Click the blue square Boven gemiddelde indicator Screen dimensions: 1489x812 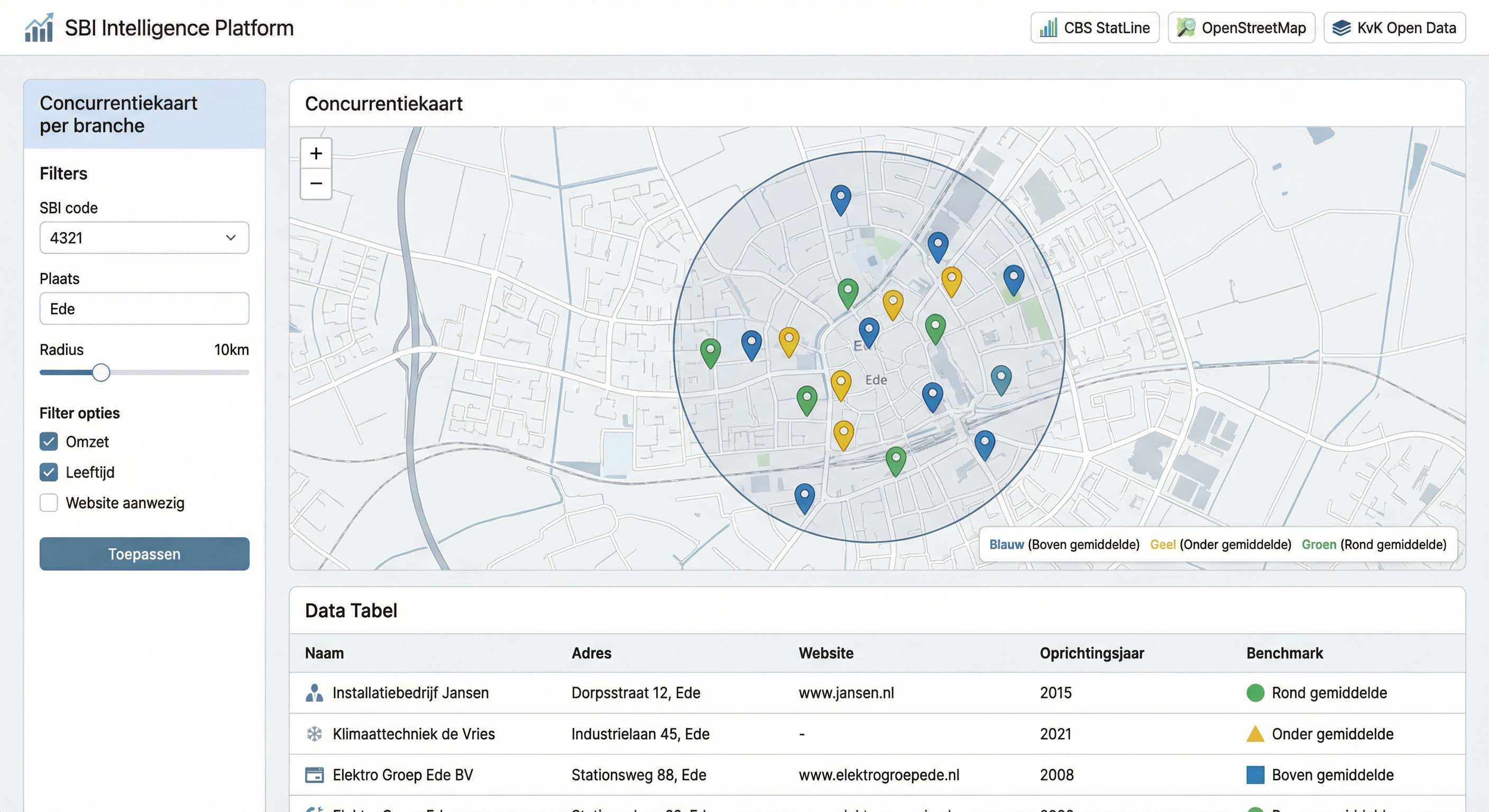pyautogui.click(x=1255, y=774)
